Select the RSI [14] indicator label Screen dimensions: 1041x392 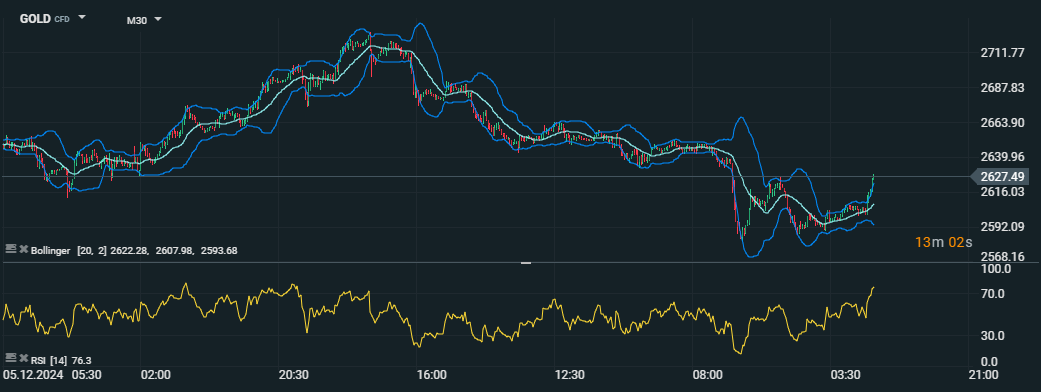[48, 360]
